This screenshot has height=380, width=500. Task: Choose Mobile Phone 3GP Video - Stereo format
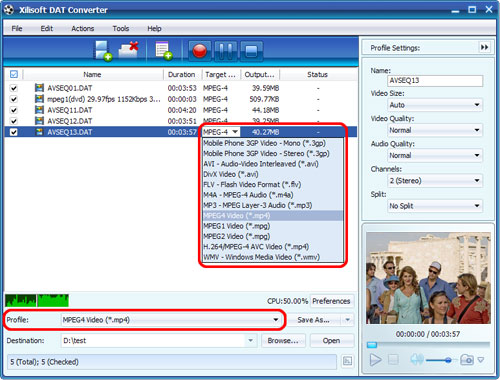pyautogui.click(x=273, y=153)
